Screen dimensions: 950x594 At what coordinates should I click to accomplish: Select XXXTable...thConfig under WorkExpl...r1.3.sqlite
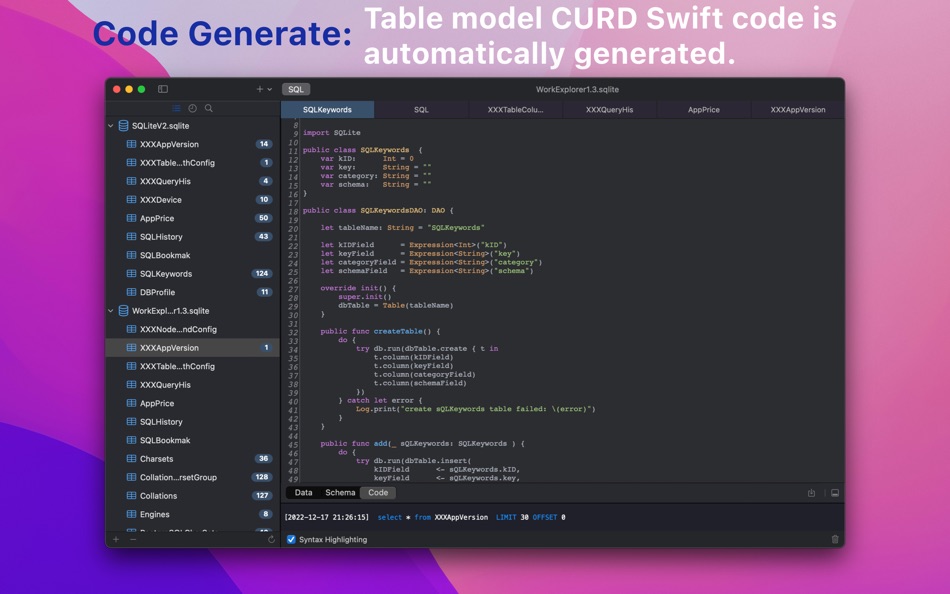pyautogui.click(x=192, y=366)
